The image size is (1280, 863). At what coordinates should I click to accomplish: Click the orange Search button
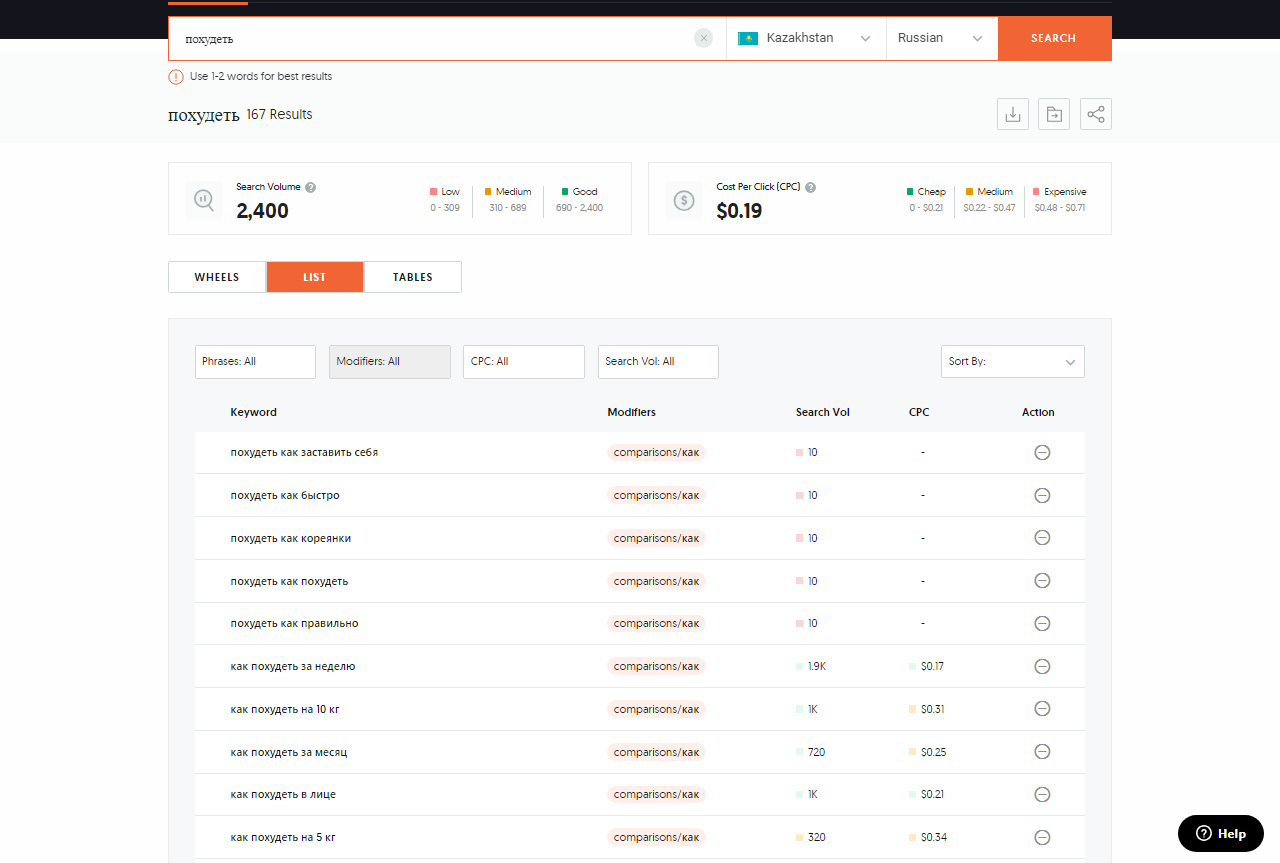coord(1054,38)
